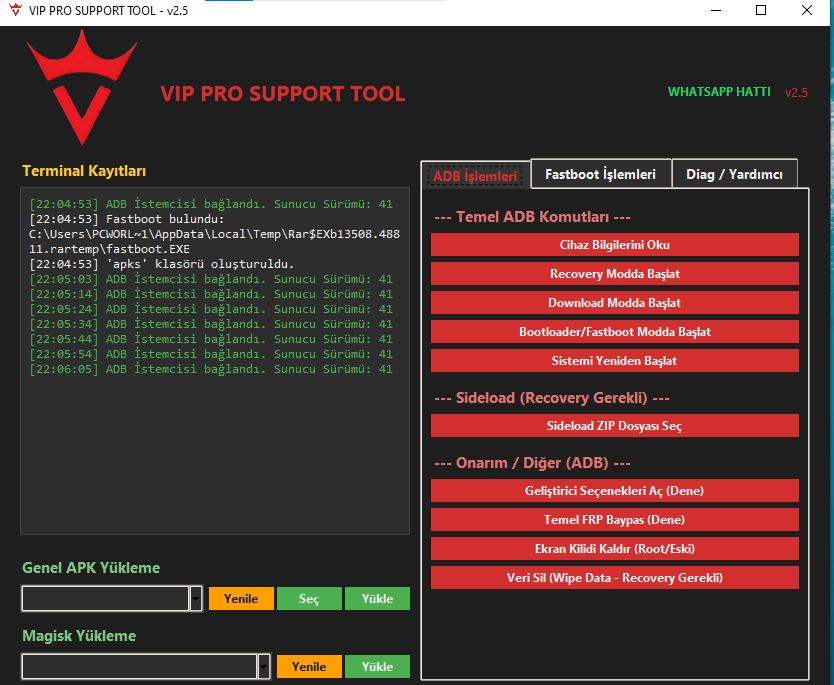The width and height of the screenshot is (834, 685).
Task: Click Ekran Kilidi Kaldır (Root/Eski)
Action: coord(614,548)
